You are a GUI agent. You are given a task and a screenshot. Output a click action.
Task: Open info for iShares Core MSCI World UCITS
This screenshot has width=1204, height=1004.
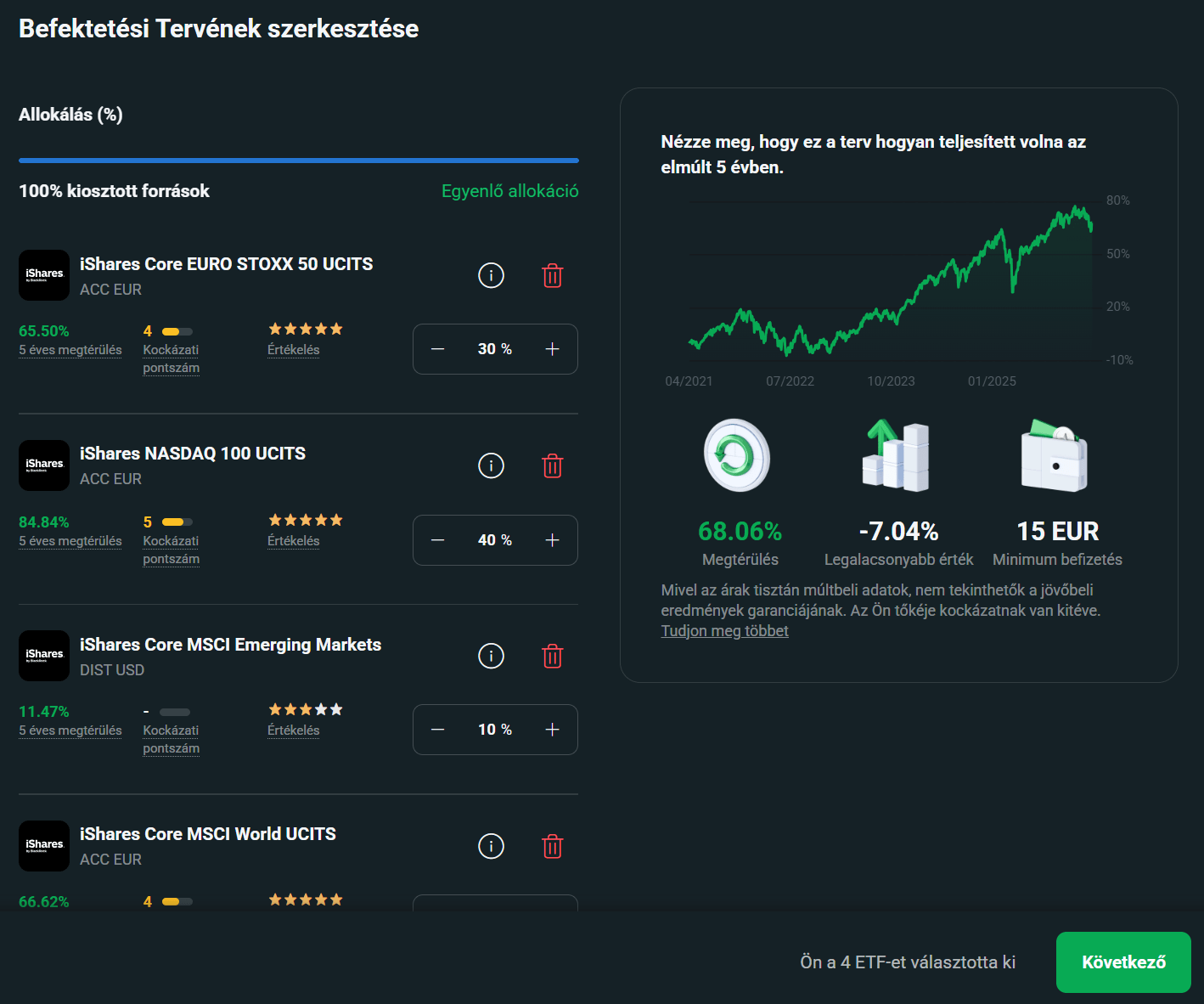coord(491,846)
